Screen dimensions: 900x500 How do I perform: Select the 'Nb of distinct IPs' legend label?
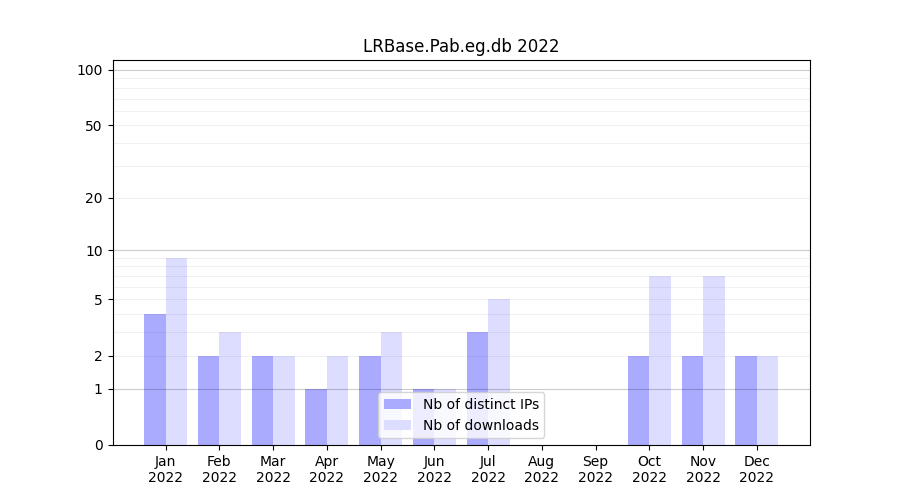[481, 404]
